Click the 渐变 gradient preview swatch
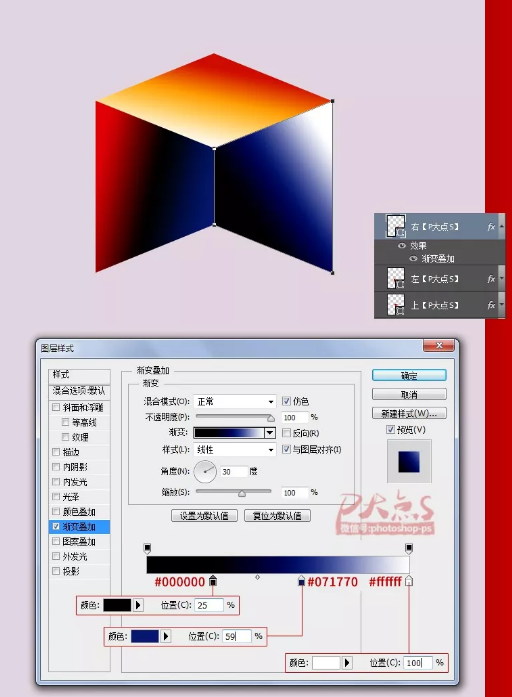Screen dimensions: 512x697 [x=229, y=433]
